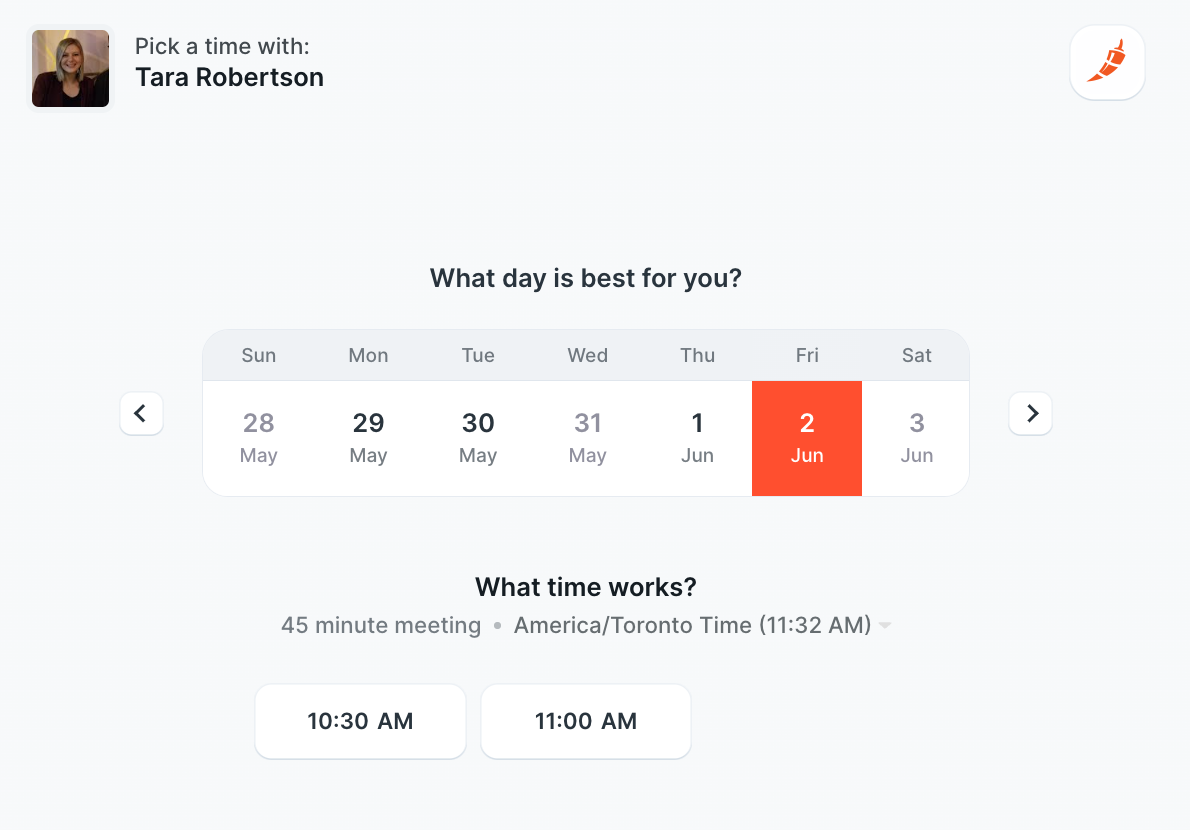Click the Fri column header
The image size is (1190, 830).
click(807, 355)
